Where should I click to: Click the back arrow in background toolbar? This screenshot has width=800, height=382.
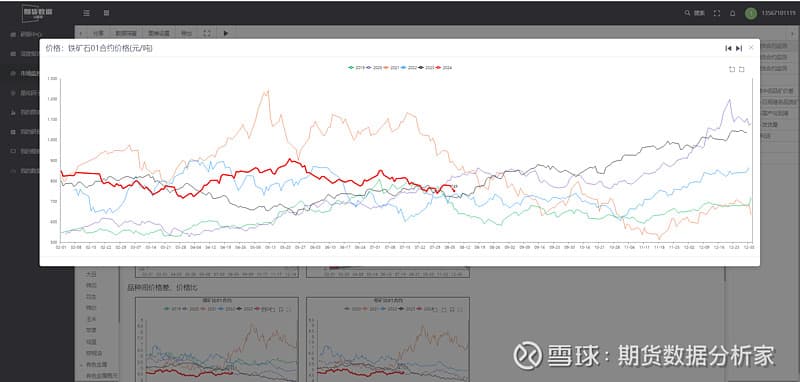click(81, 33)
